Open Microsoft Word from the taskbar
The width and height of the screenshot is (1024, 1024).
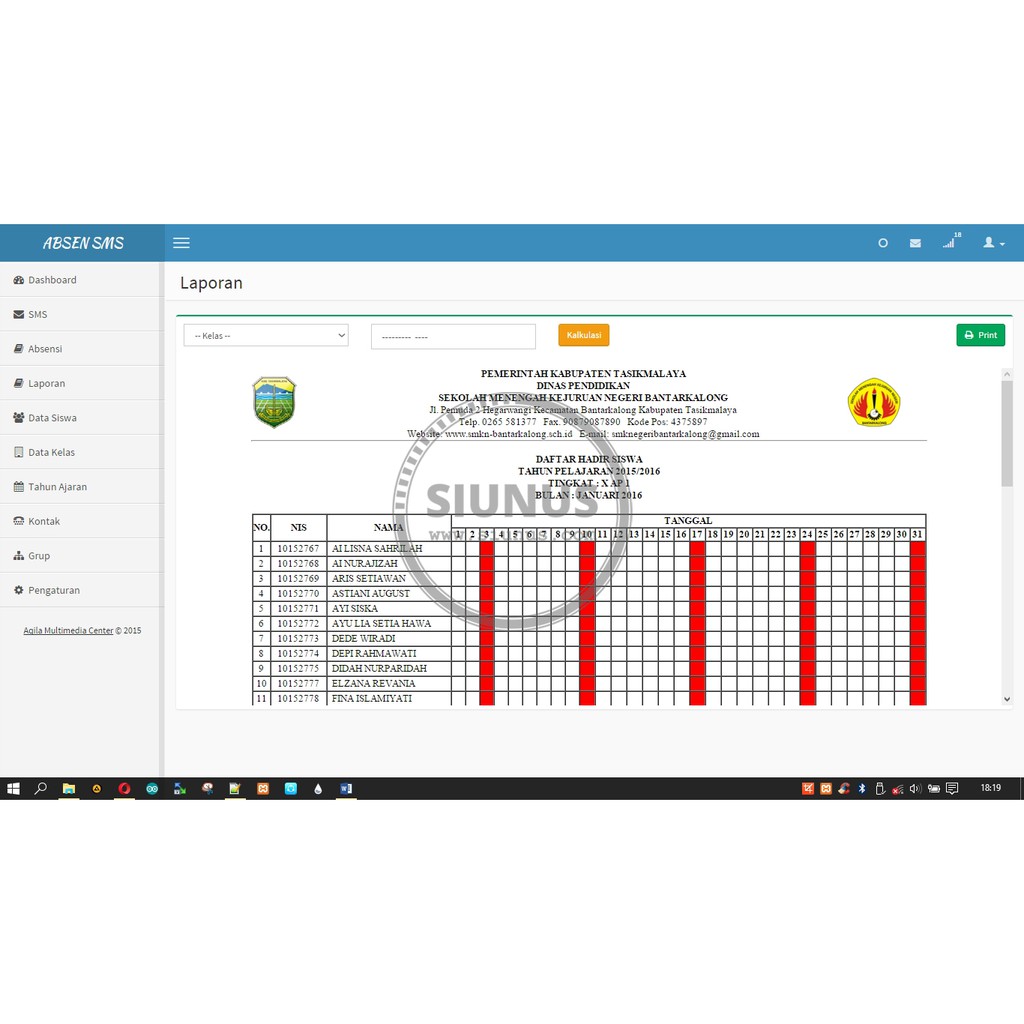(x=346, y=788)
